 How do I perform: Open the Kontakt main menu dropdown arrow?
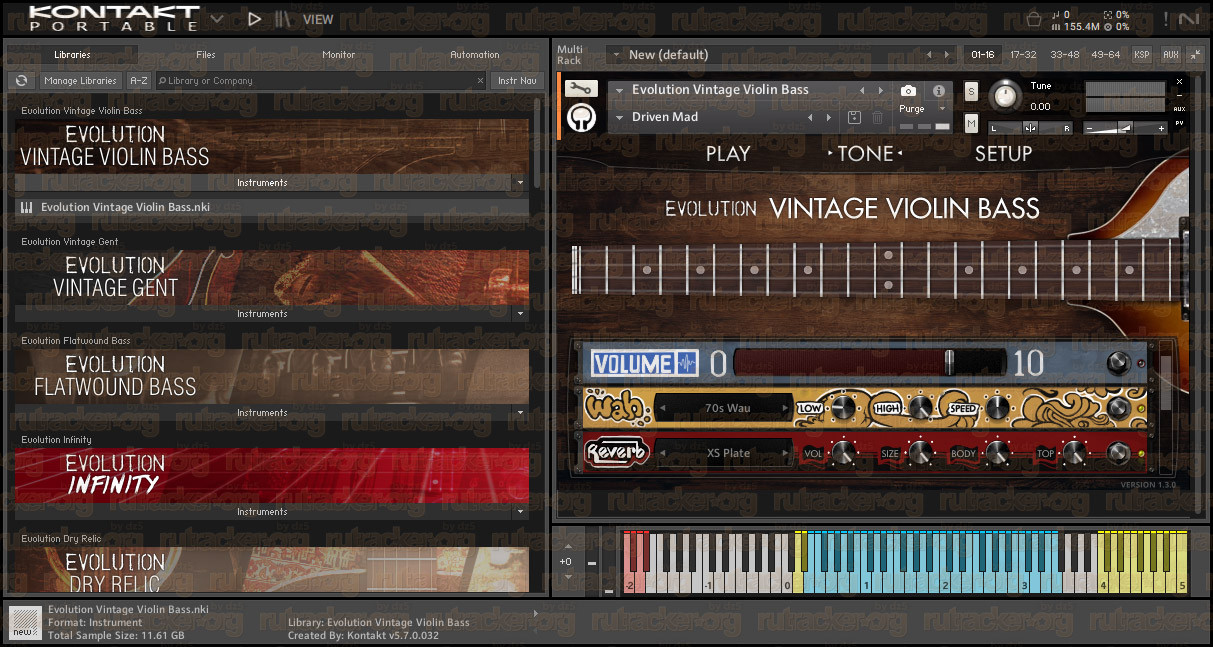[x=217, y=18]
